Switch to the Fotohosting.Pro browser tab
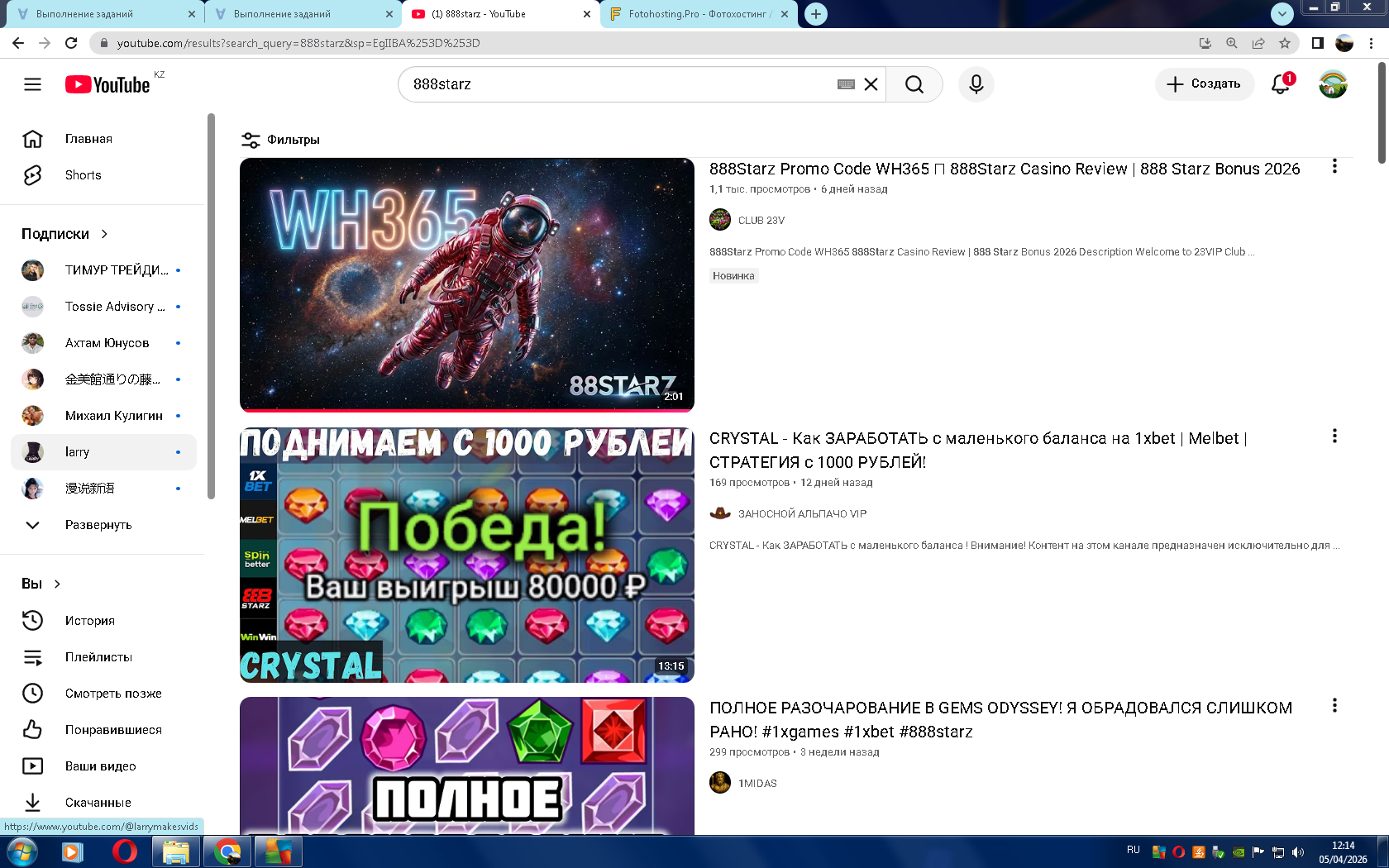This screenshot has height=868, width=1389. [699, 14]
